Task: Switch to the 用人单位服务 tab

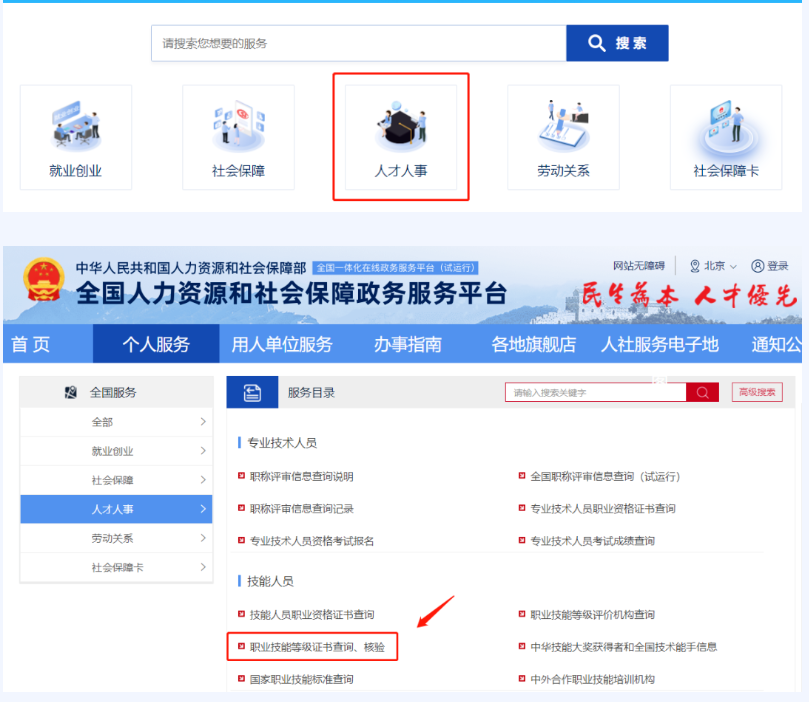Action: (x=282, y=344)
